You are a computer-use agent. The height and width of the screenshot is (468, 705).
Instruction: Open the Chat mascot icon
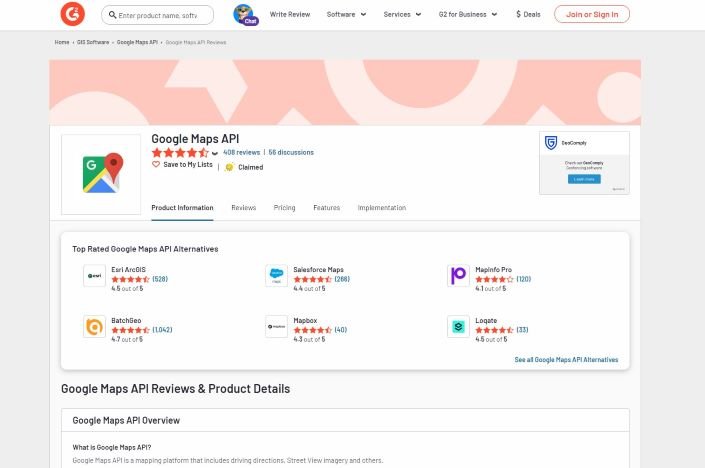(x=245, y=14)
